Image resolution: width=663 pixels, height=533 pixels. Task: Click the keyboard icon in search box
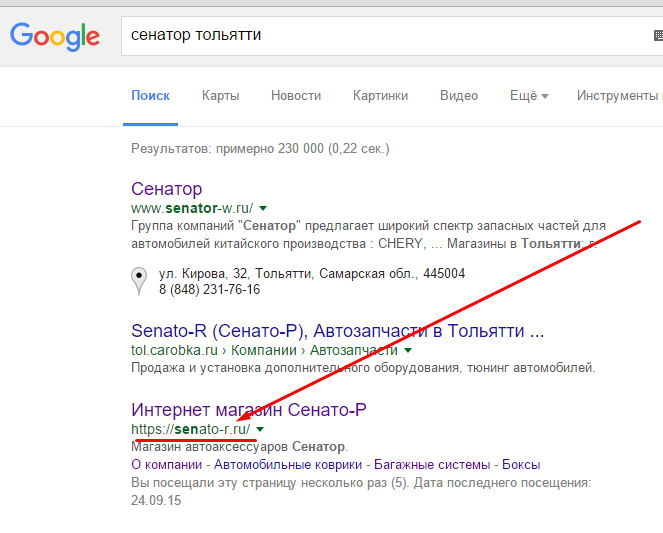pyautogui.click(x=656, y=36)
